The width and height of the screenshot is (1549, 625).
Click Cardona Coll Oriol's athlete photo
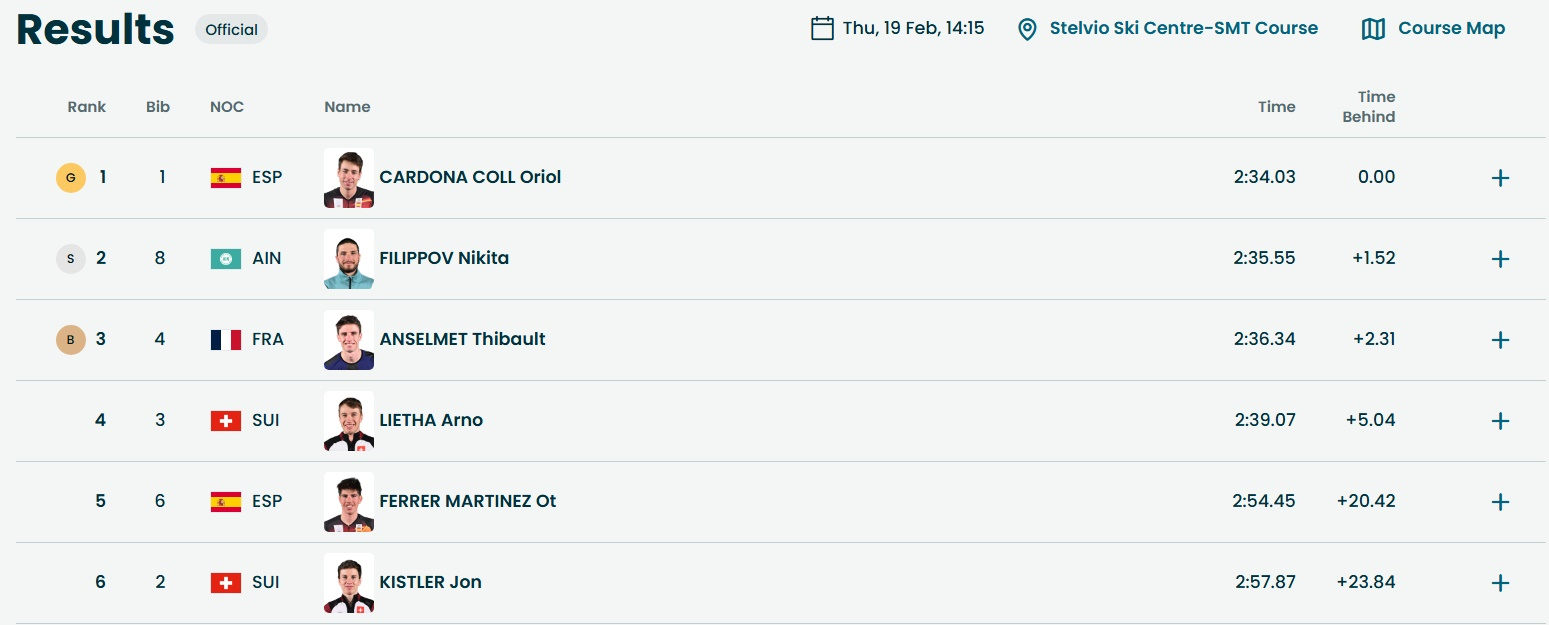(349, 178)
